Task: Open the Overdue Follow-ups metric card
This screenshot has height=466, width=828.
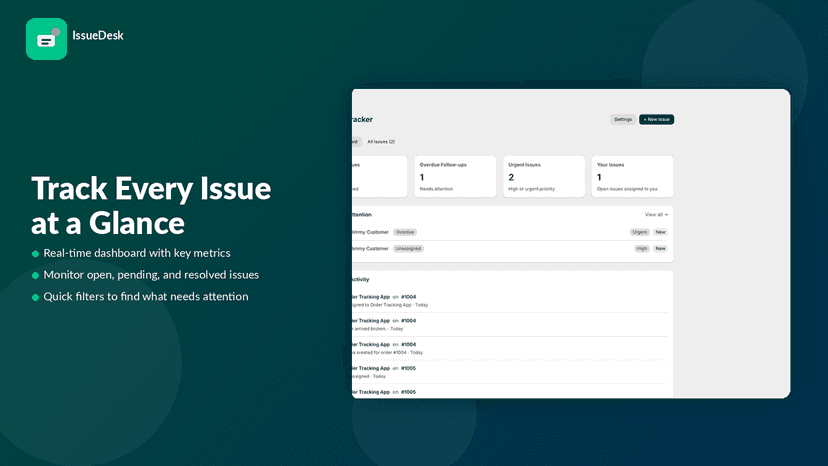Action: 455,176
